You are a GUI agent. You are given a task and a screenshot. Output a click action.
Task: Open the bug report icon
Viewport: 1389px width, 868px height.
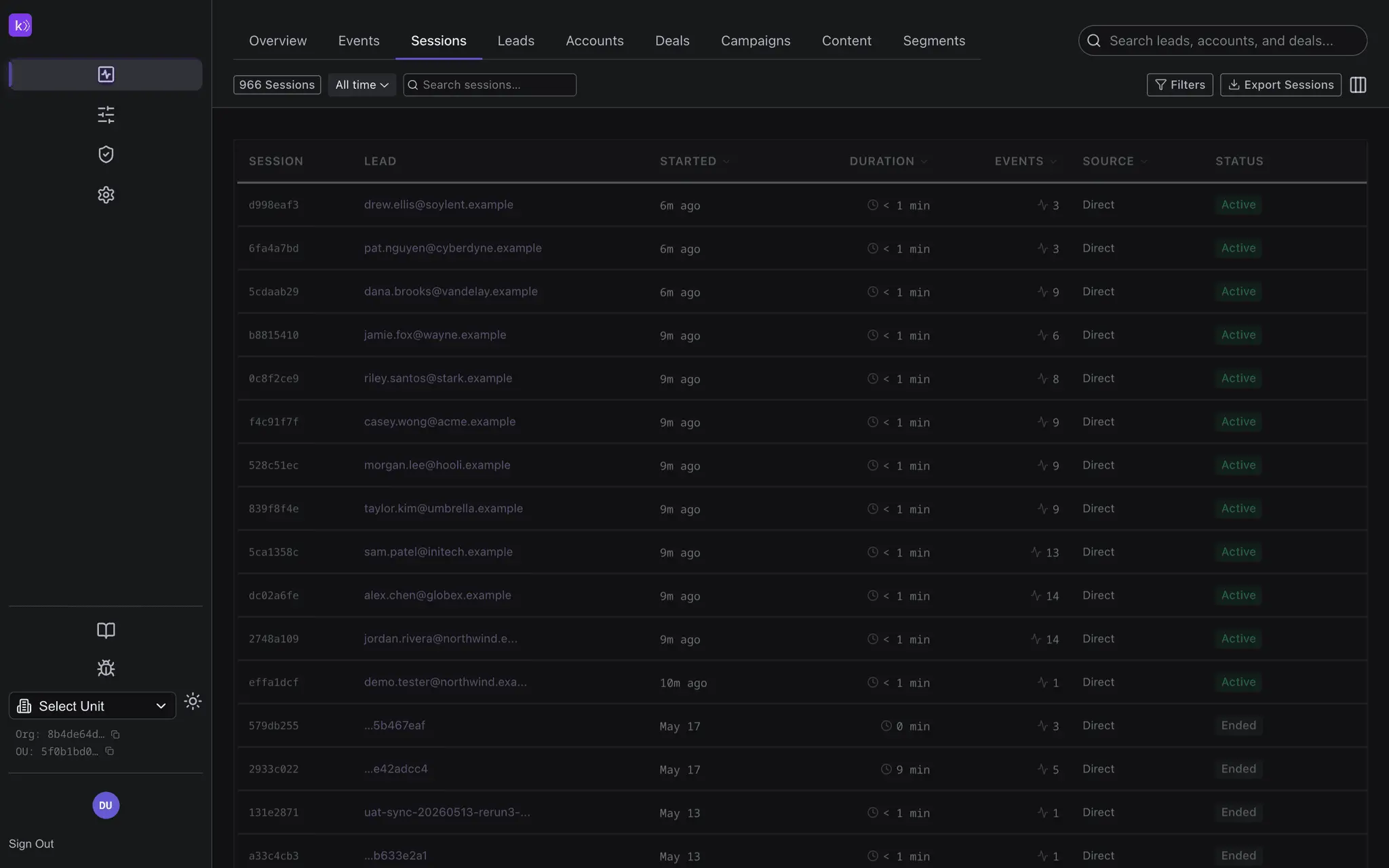106,668
